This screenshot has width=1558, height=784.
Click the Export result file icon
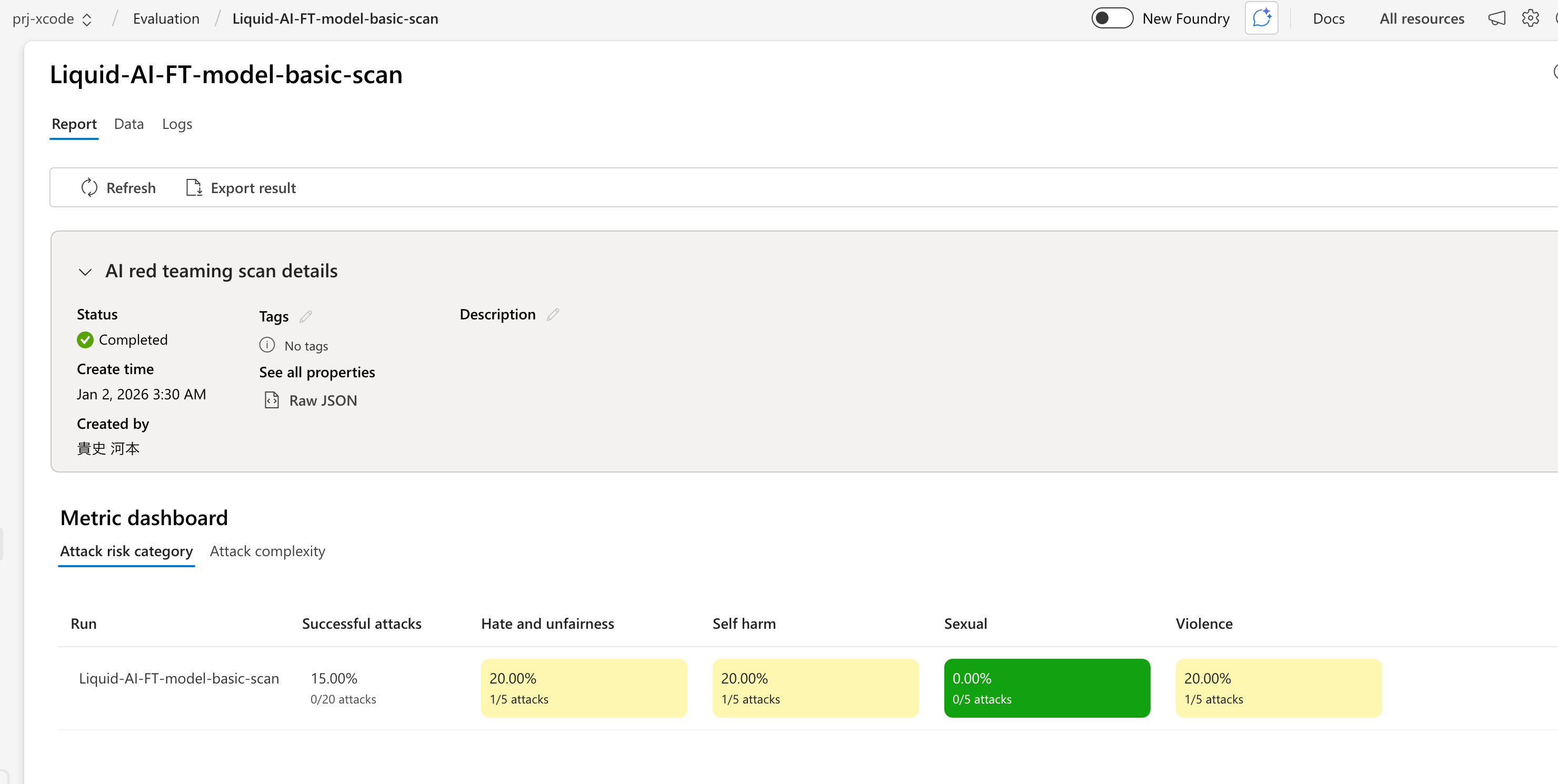click(194, 187)
